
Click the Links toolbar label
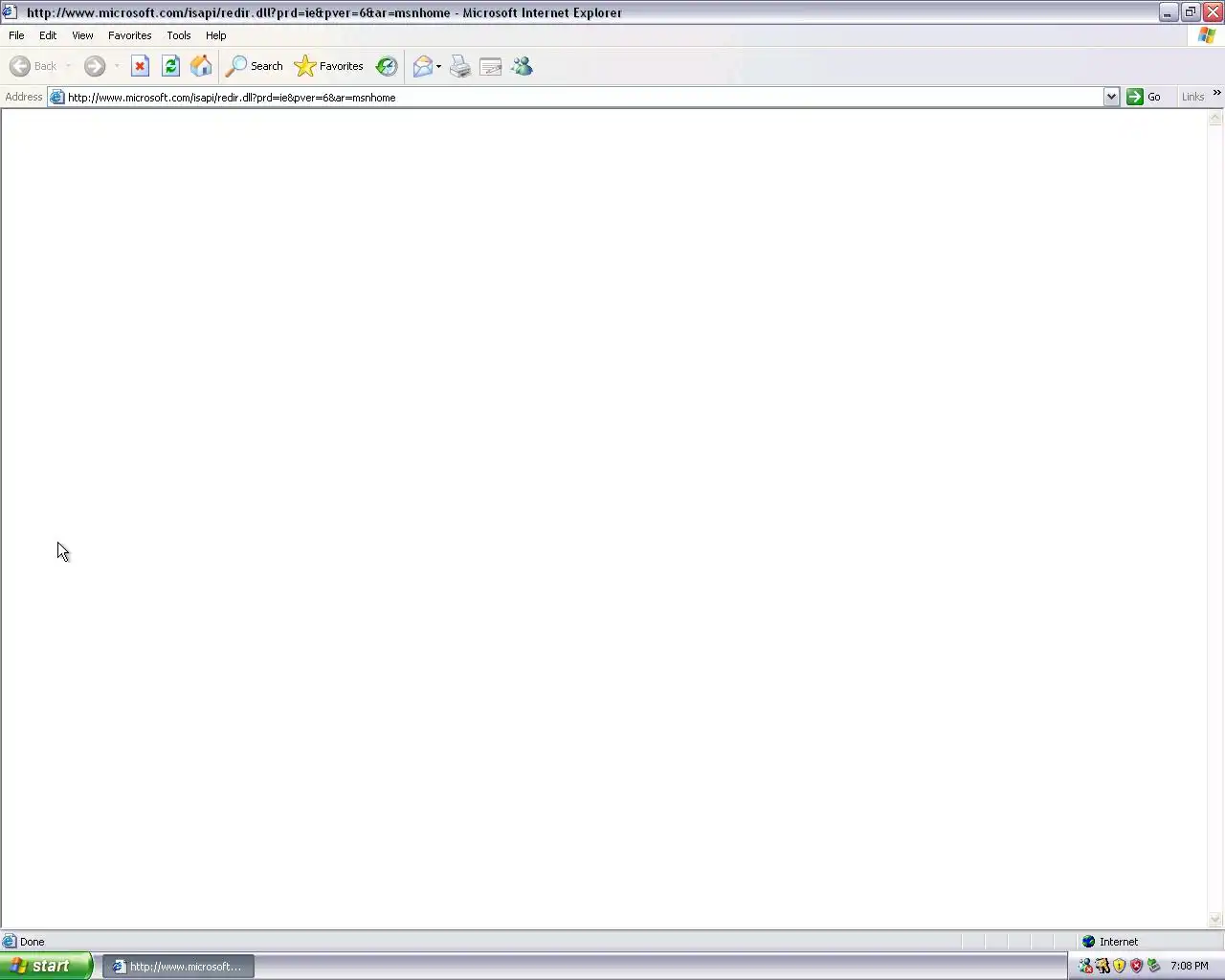(1192, 97)
